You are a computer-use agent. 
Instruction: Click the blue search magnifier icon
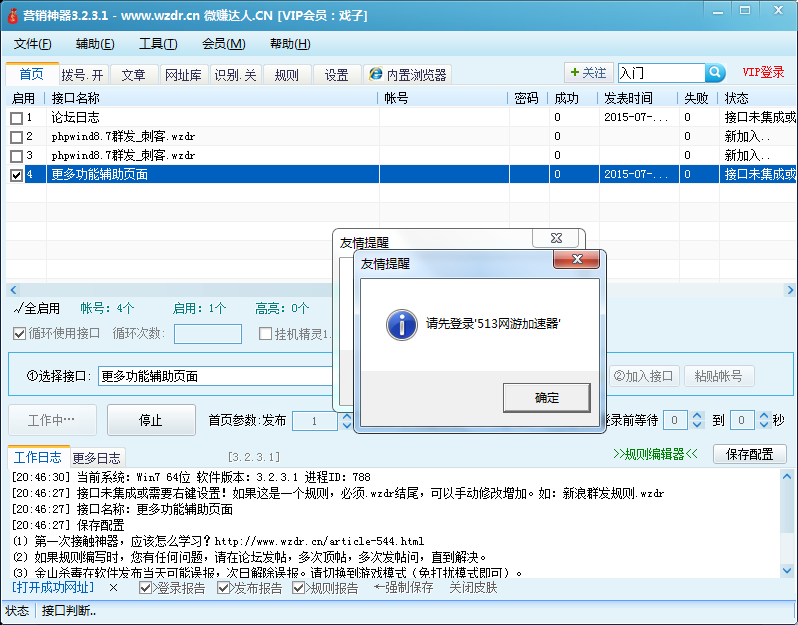[715, 73]
